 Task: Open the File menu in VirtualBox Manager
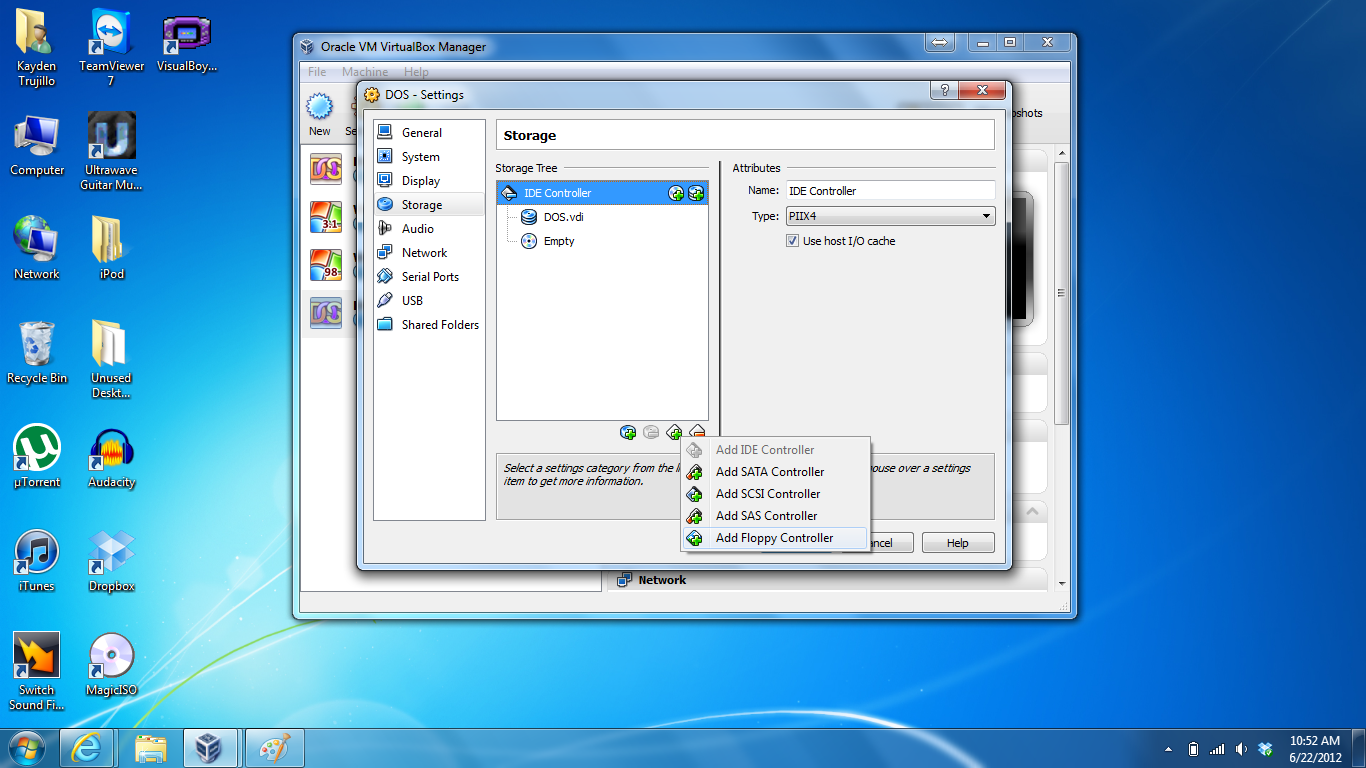click(x=317, y=72)
